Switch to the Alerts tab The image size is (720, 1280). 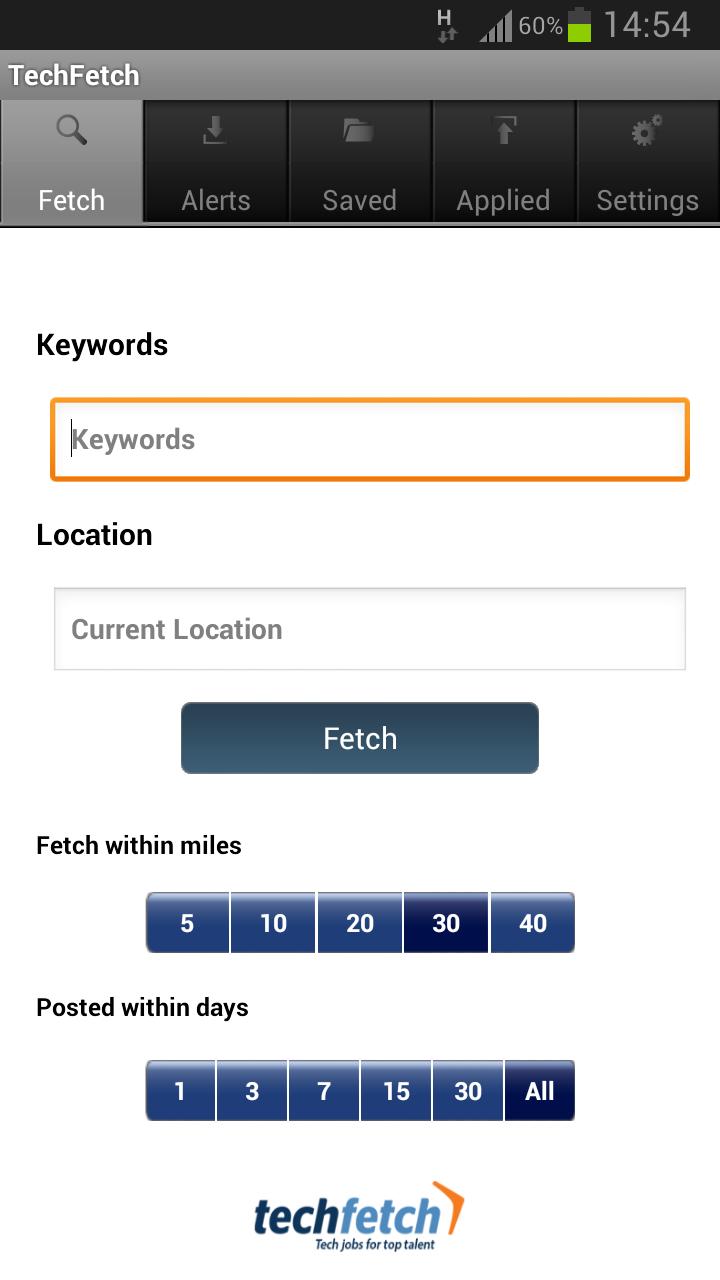click(215, 200)
